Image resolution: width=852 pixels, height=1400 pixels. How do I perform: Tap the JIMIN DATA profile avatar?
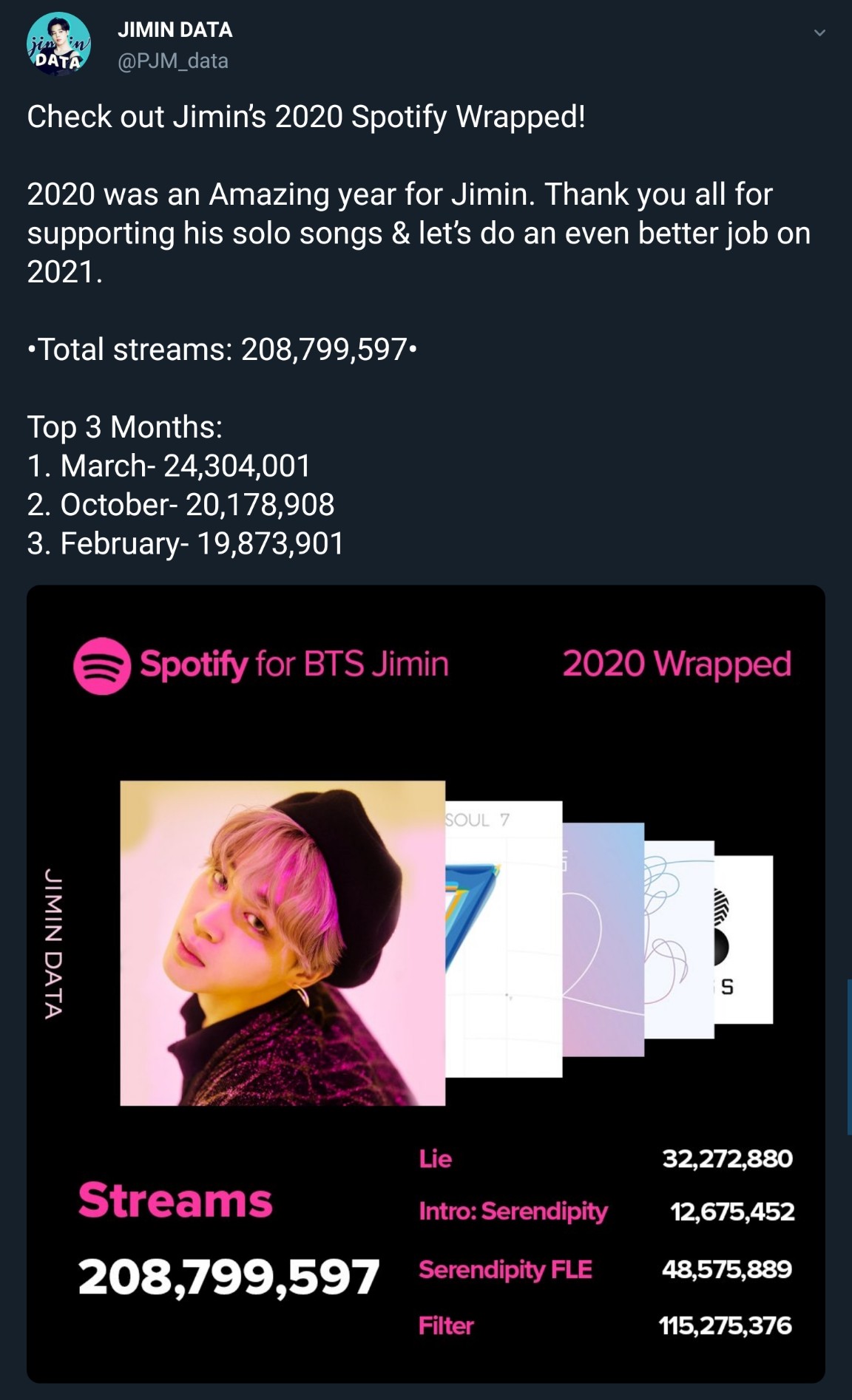(x=58, y=44)
